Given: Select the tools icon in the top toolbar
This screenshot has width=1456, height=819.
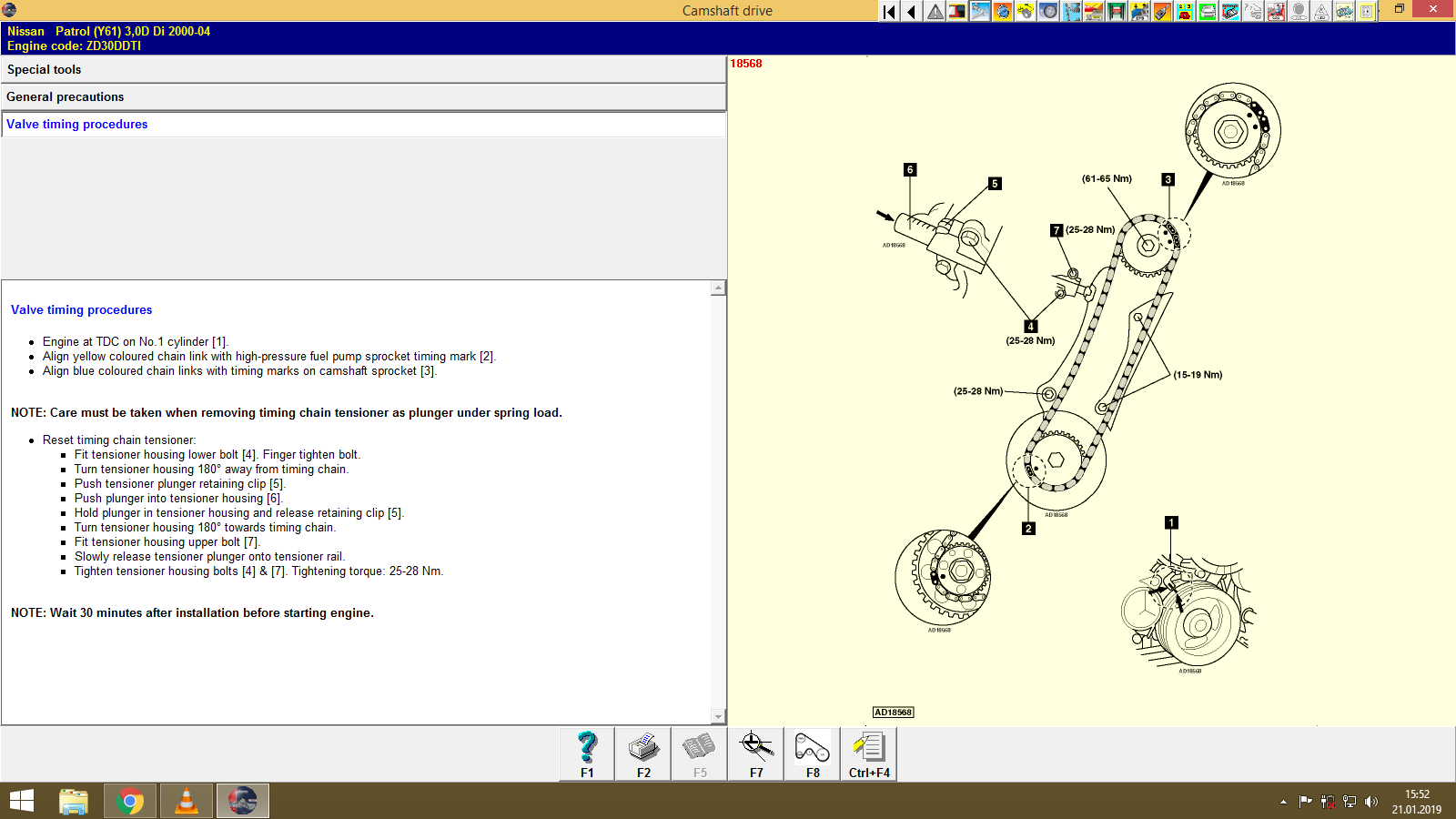Looking at the screenshot, I should coord(980,12).
